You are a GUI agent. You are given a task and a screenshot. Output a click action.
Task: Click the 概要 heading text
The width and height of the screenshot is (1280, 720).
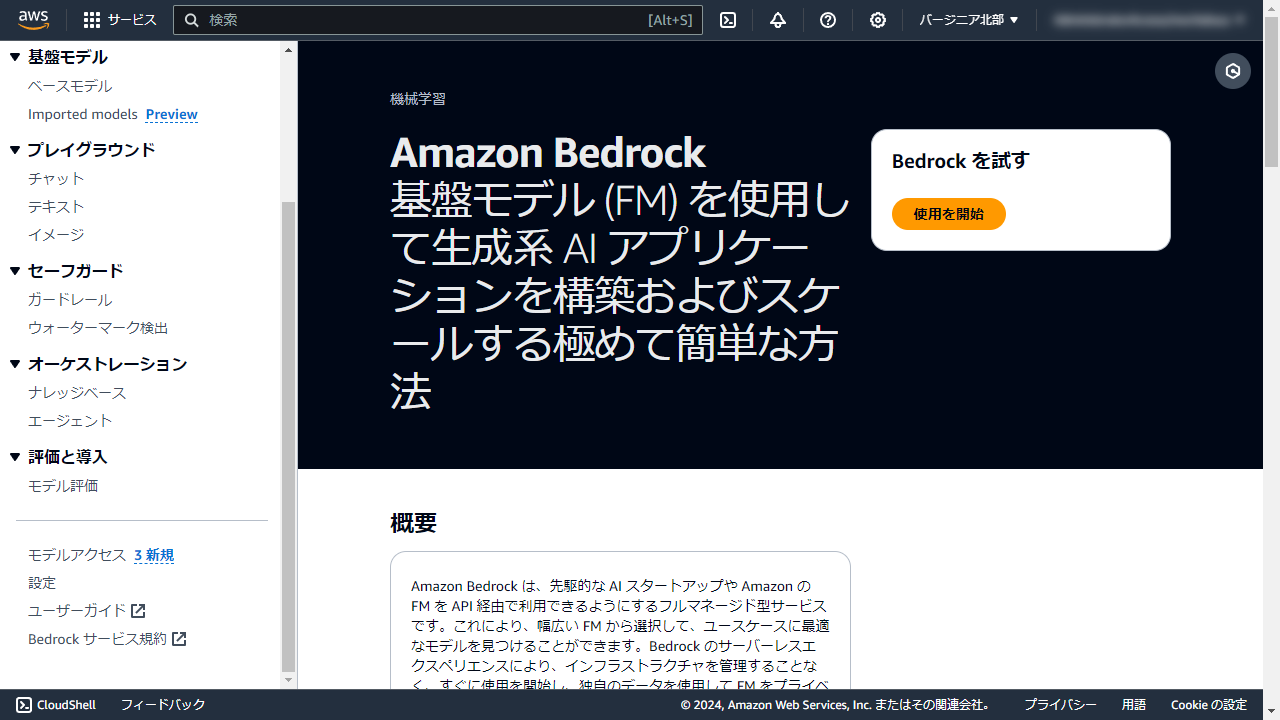(413, 523)
